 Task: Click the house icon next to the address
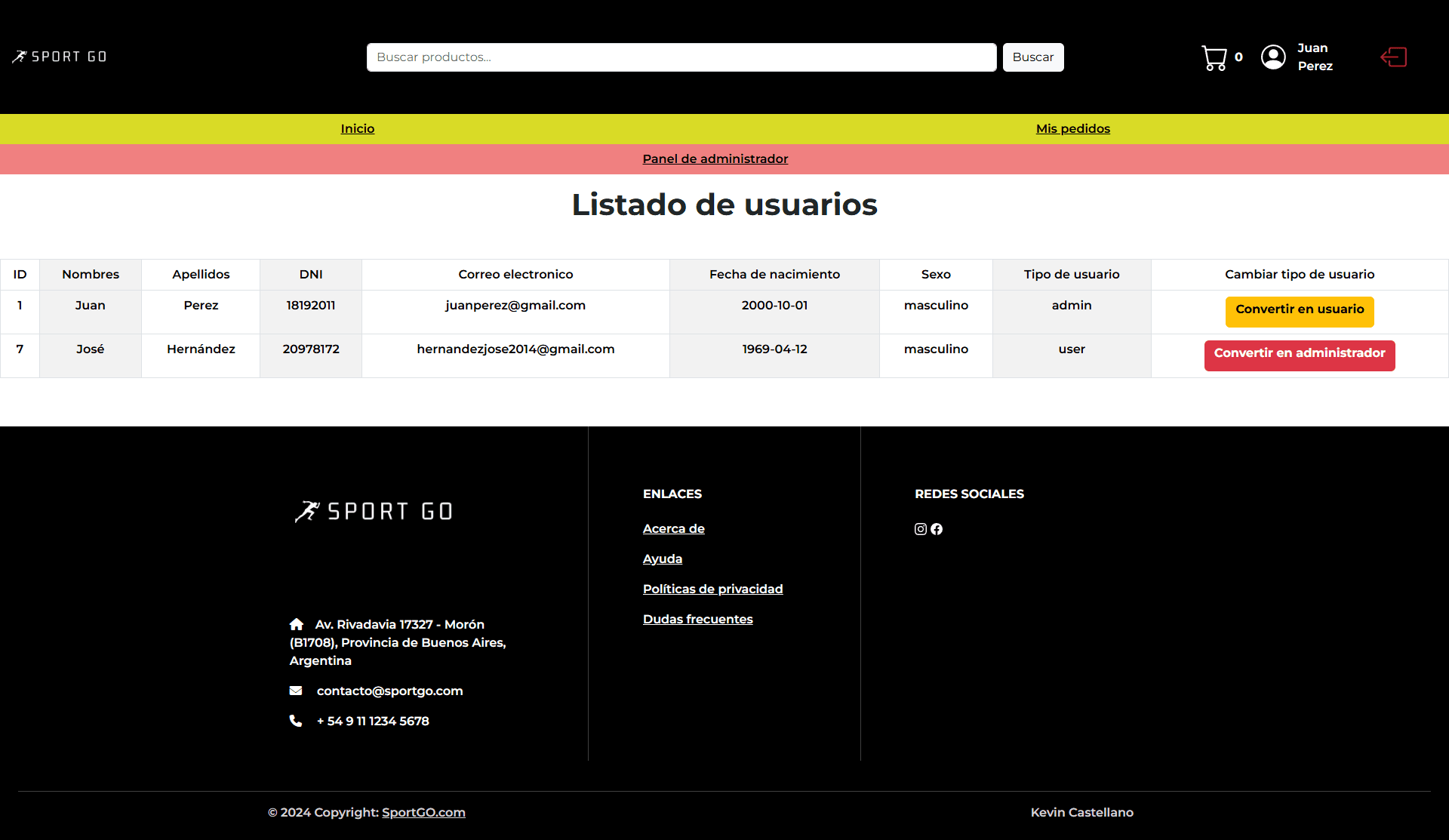pyautogui.click(x=297, y=624)
